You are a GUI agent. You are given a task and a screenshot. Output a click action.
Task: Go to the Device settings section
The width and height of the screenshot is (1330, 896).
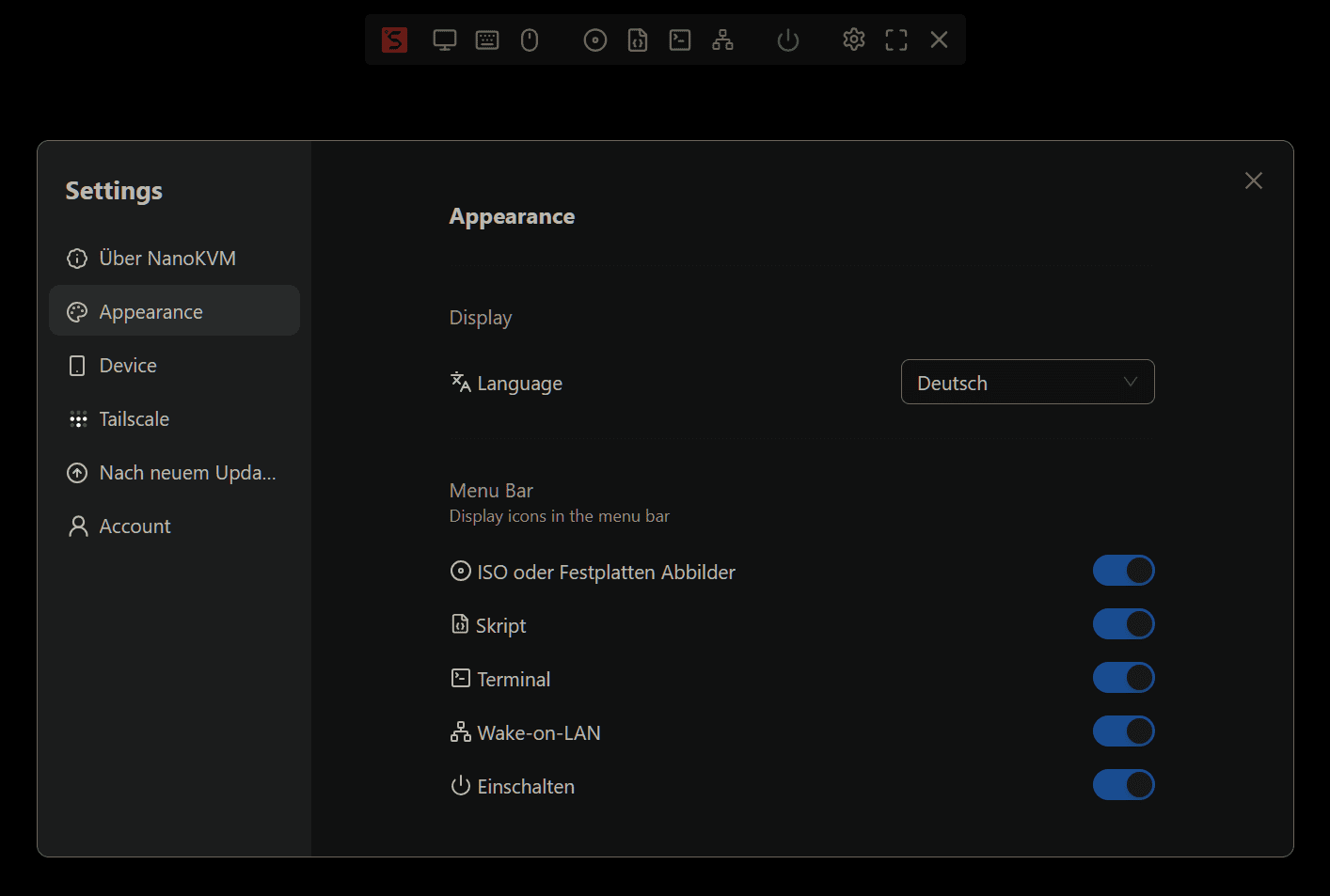(x=128, y=366)
